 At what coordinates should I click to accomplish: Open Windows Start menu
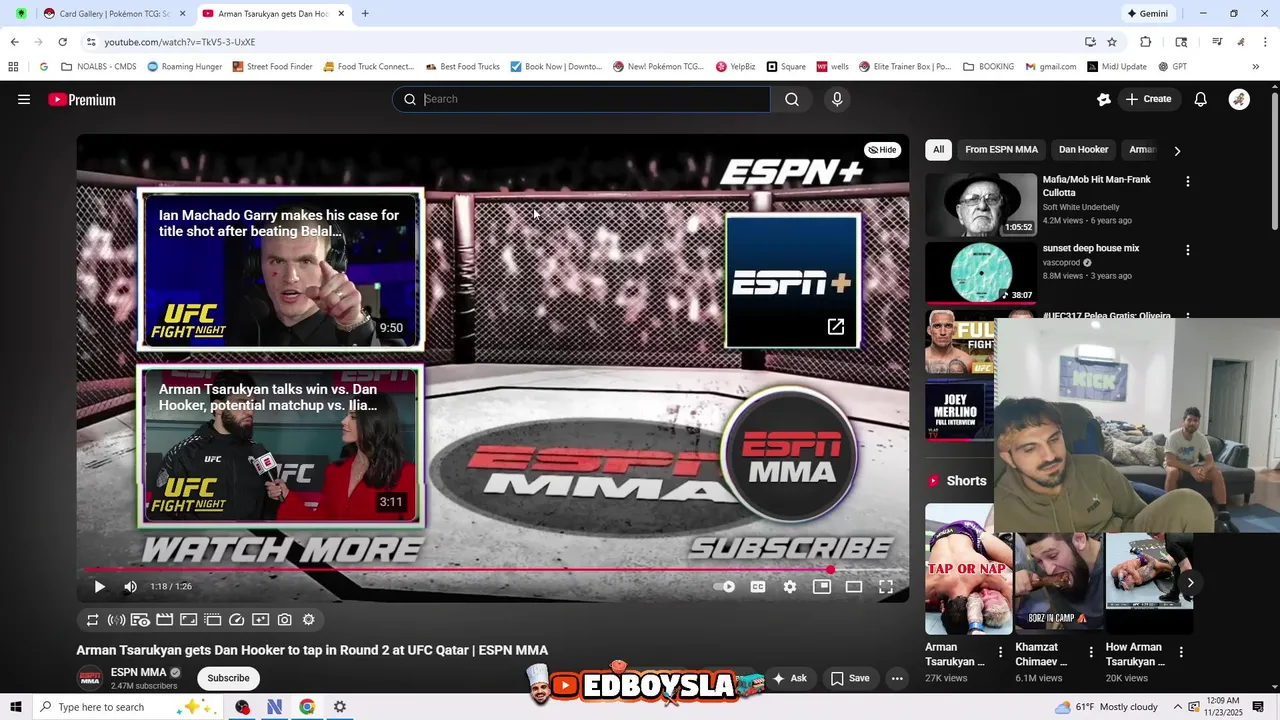pos(16,707)
